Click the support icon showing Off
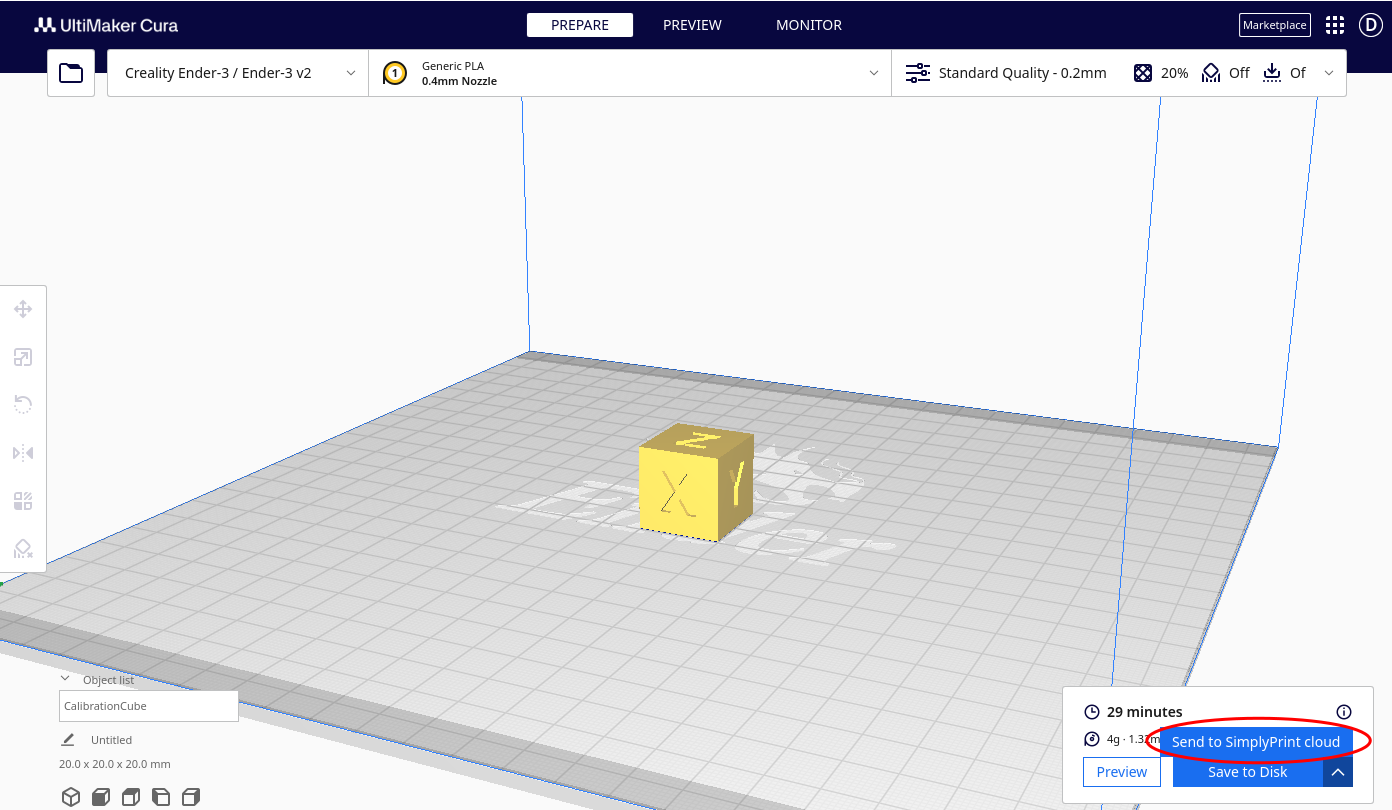 tap(1211, 73)
